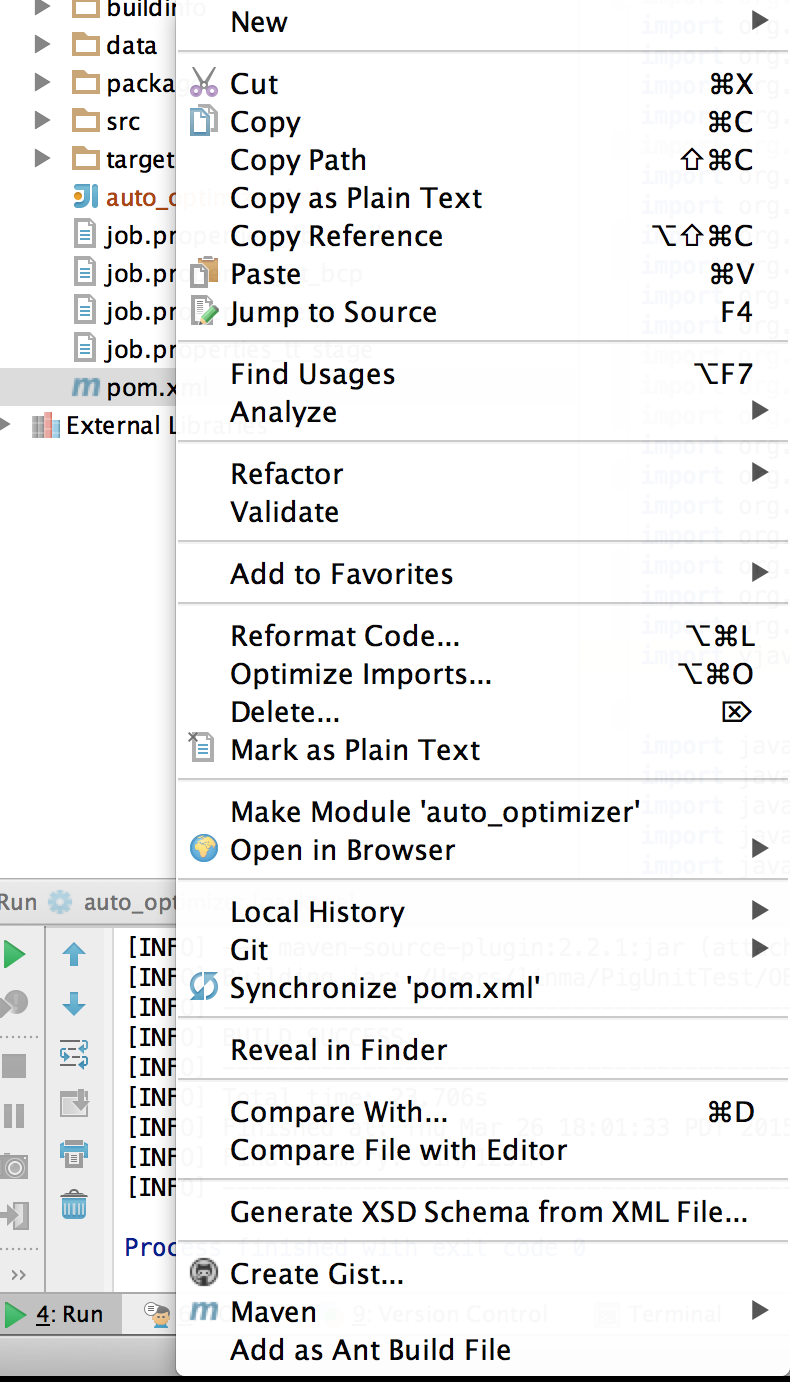Open the Maven submenu entry
This screenshot has height=1382, width=790.
coord(482,1312)
